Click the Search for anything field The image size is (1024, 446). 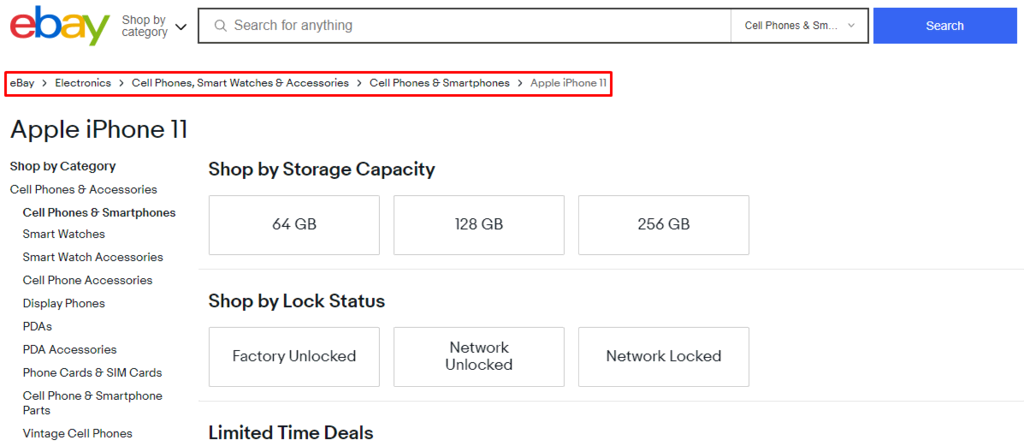click(464, 25)
